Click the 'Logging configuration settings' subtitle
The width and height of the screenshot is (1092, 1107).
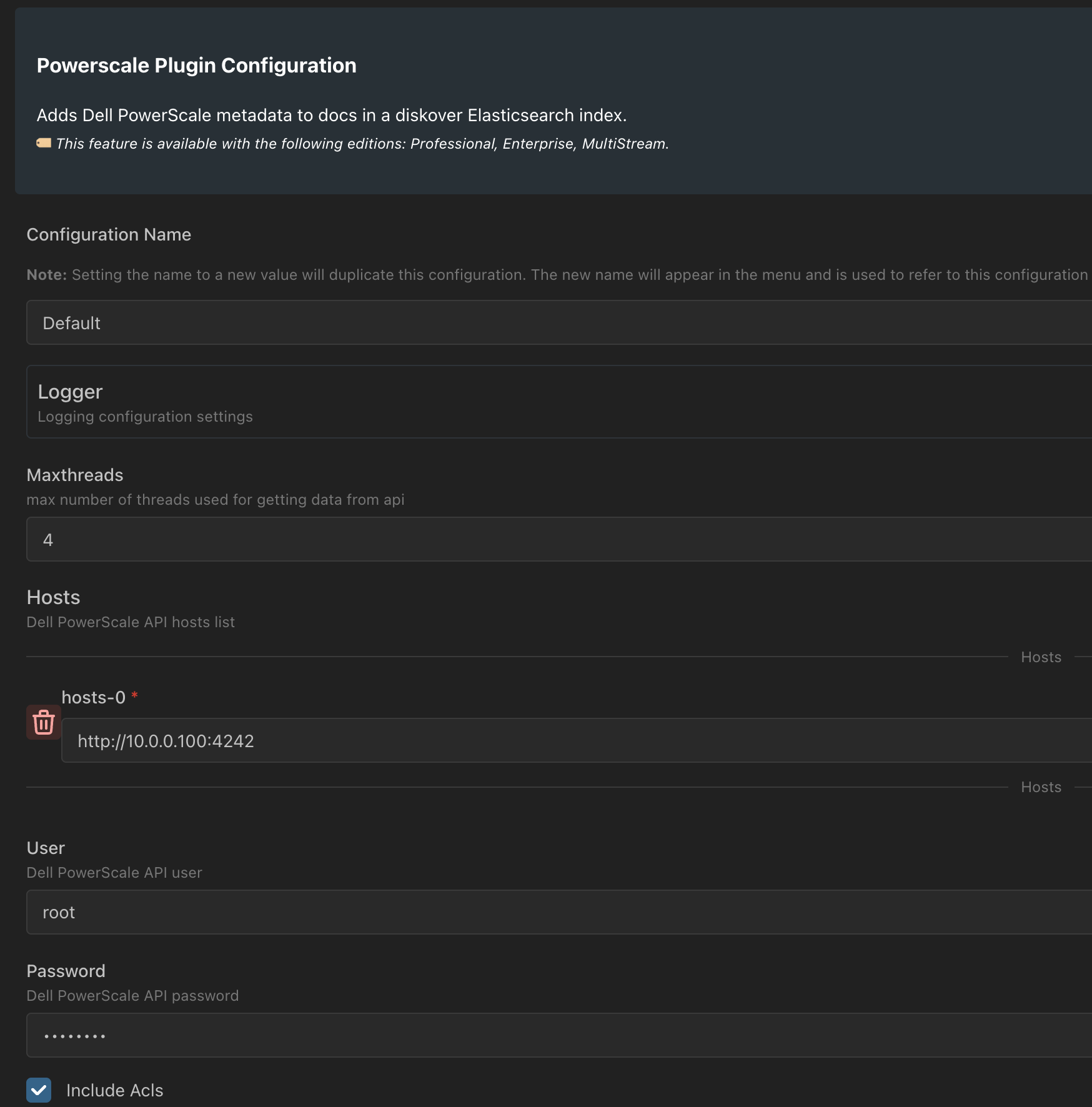click(145, 417)
